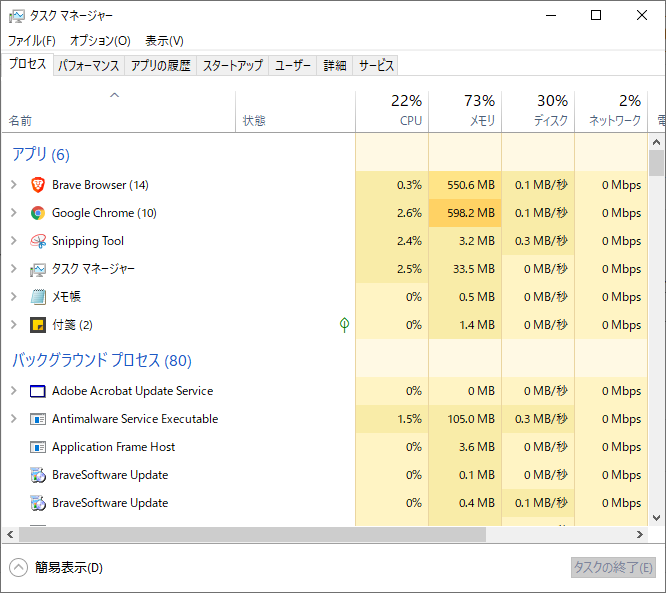Click the 105.0 MB memory cell
The width and height of the screenshot is (666, 593).
click(465, 419)
